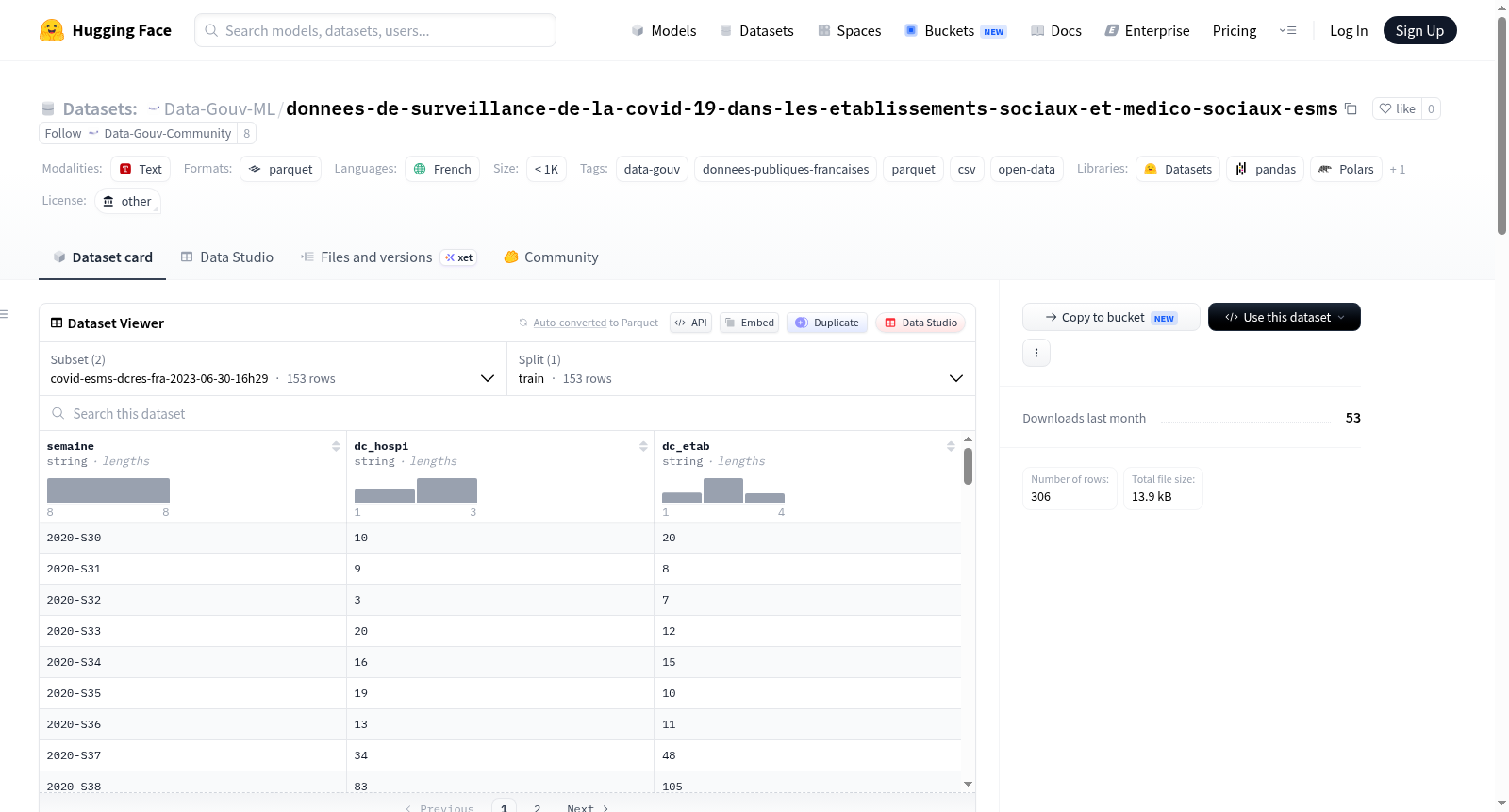Switch to the Data Studio tab
Image resolution: width=1509 pixels, height=812 pixels.
226,257
